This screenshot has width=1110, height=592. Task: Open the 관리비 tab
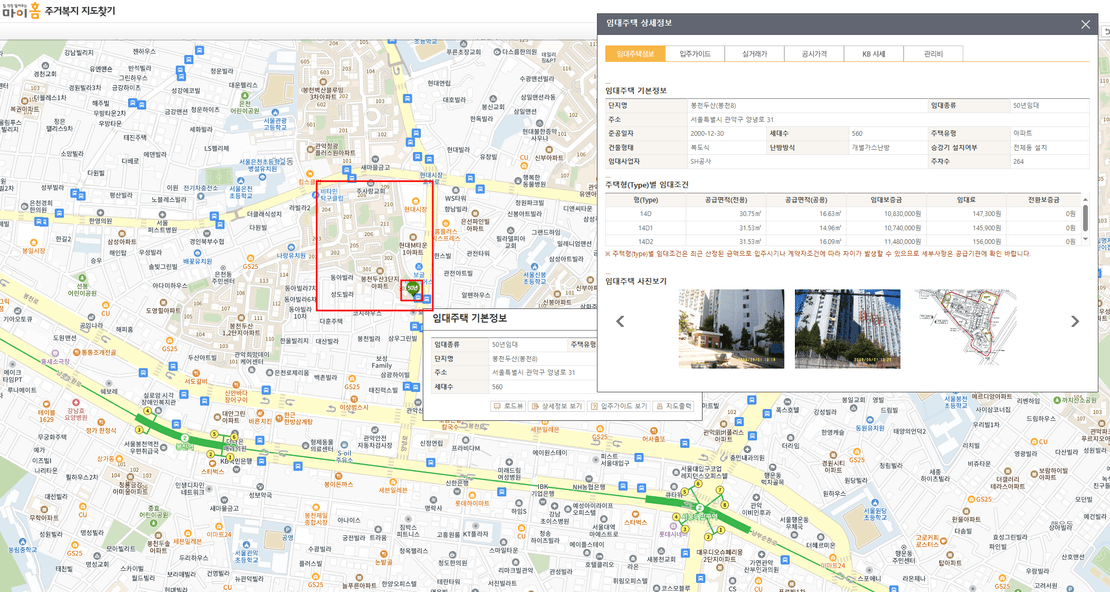pyautogui.click(x=933, y=54)
